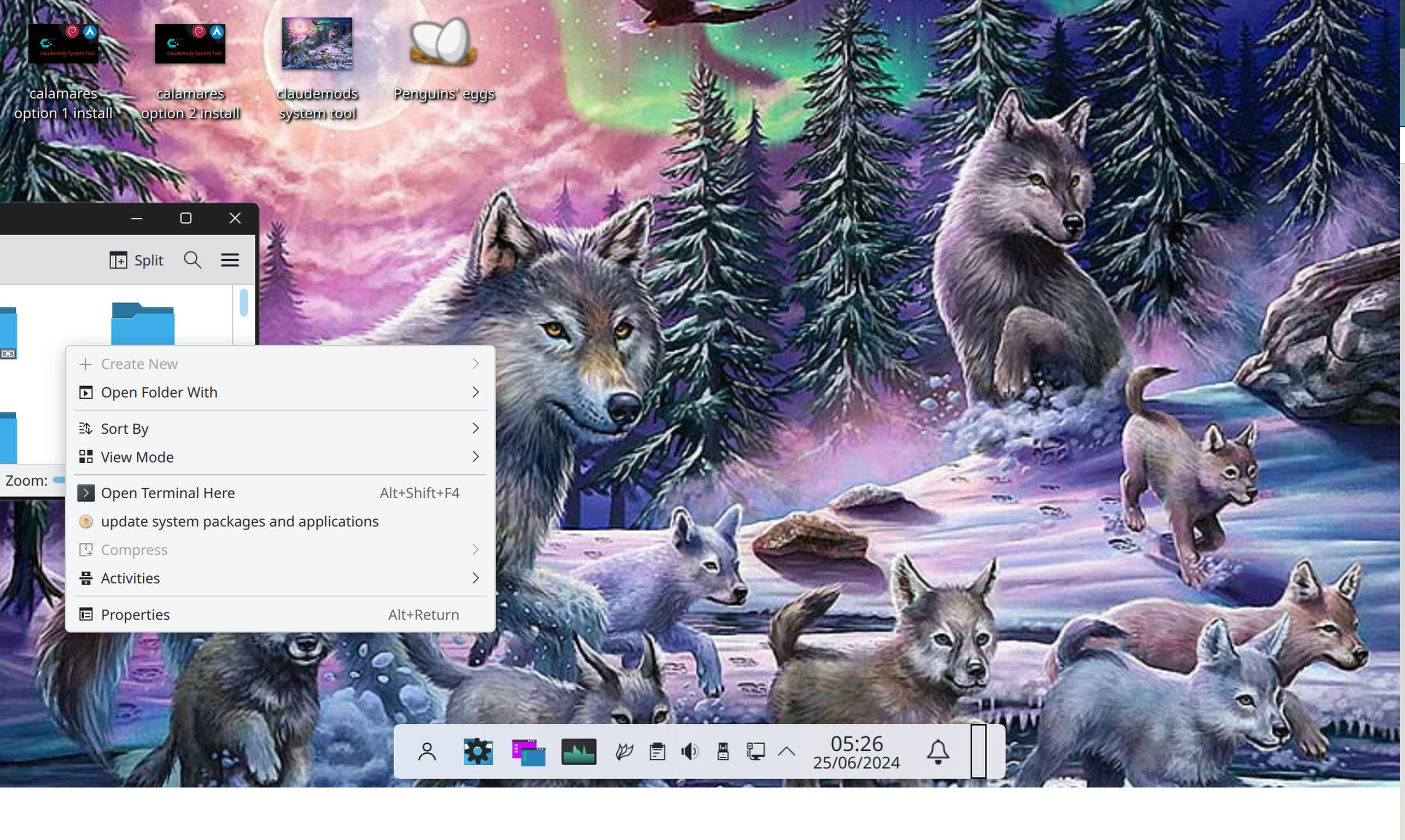Click the overlapping windows icon in panel
This screenshot has width=1405, height=840.
coord(529,752)
